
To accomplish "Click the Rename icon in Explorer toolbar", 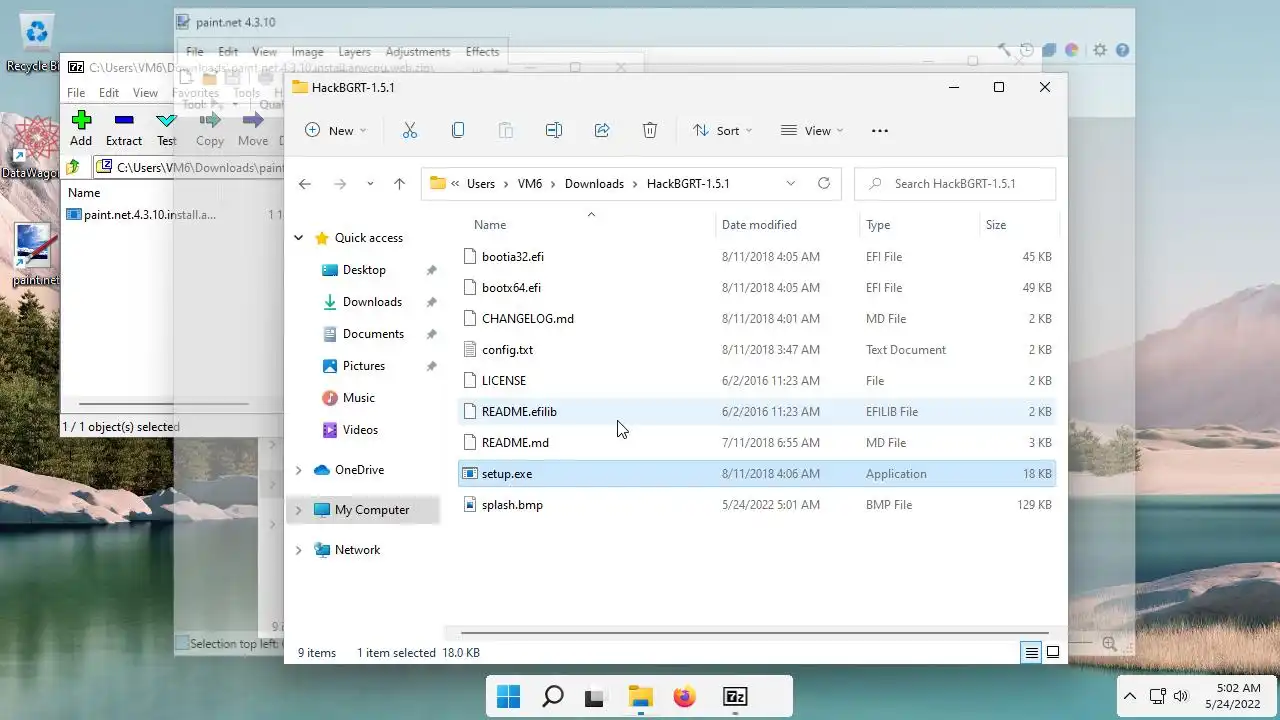I will pos(554,130).
